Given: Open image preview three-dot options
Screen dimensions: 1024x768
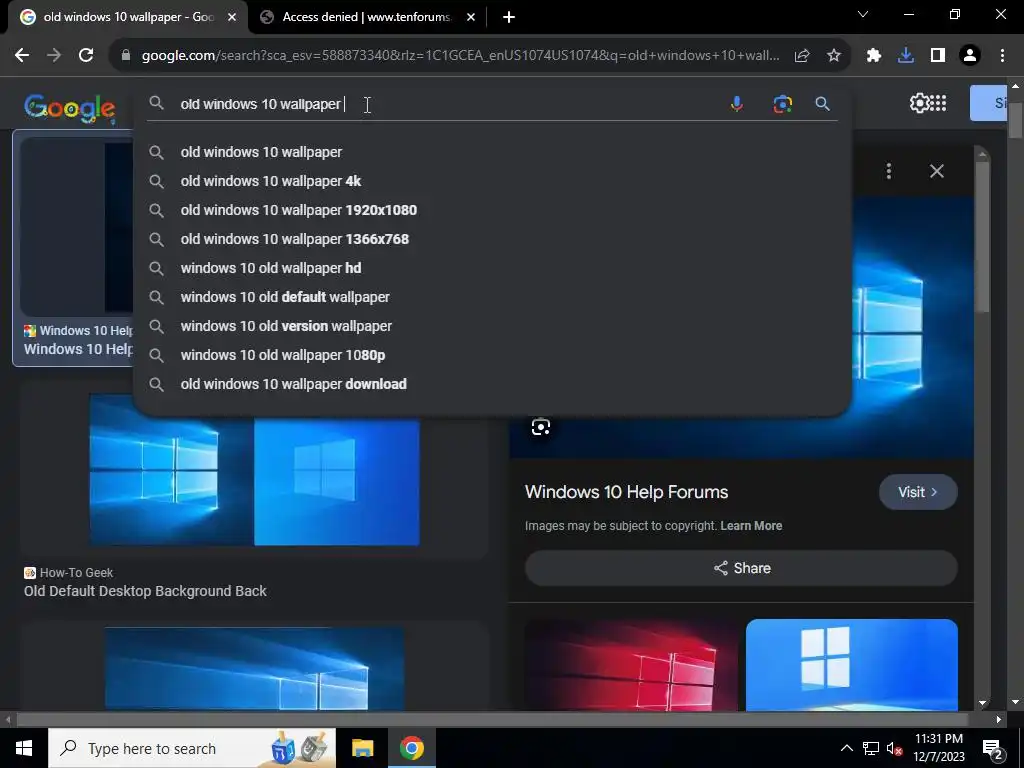Looking at the screenshot, I should click(889, 171).
